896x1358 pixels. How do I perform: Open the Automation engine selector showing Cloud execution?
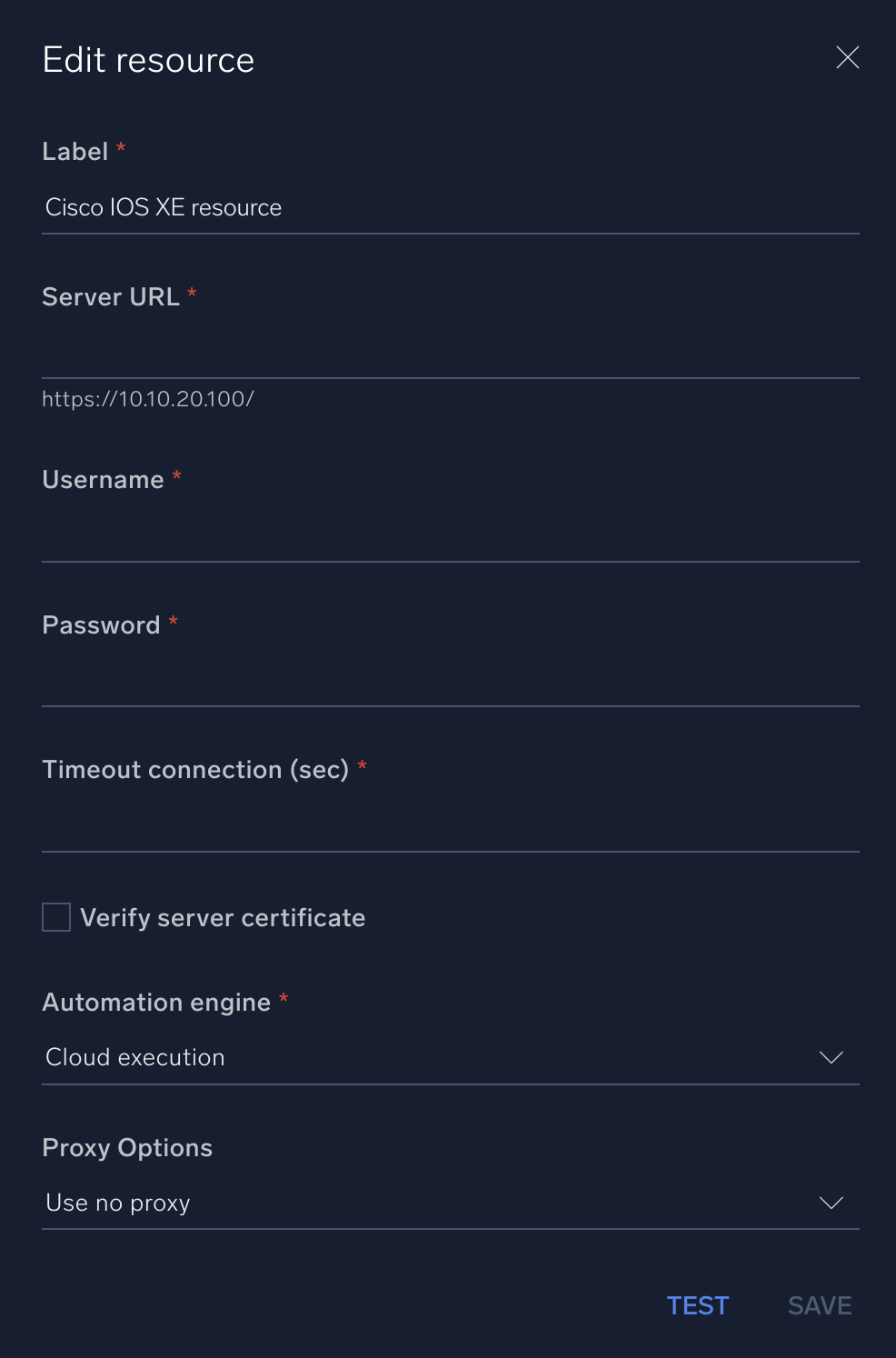[450, 1057]
